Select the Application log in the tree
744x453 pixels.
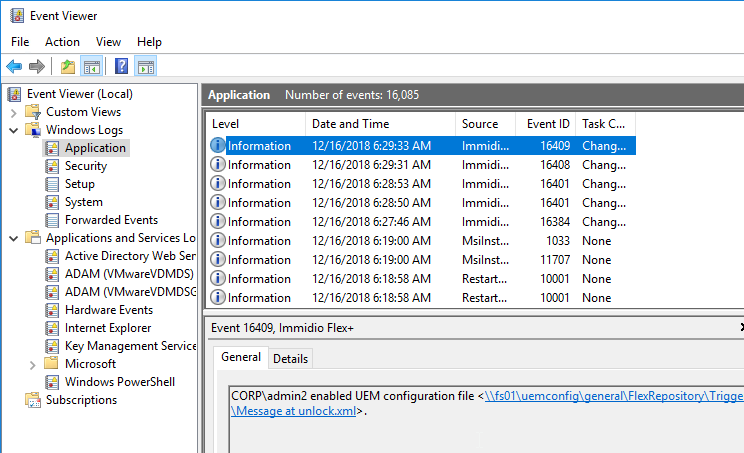[95, 148]
